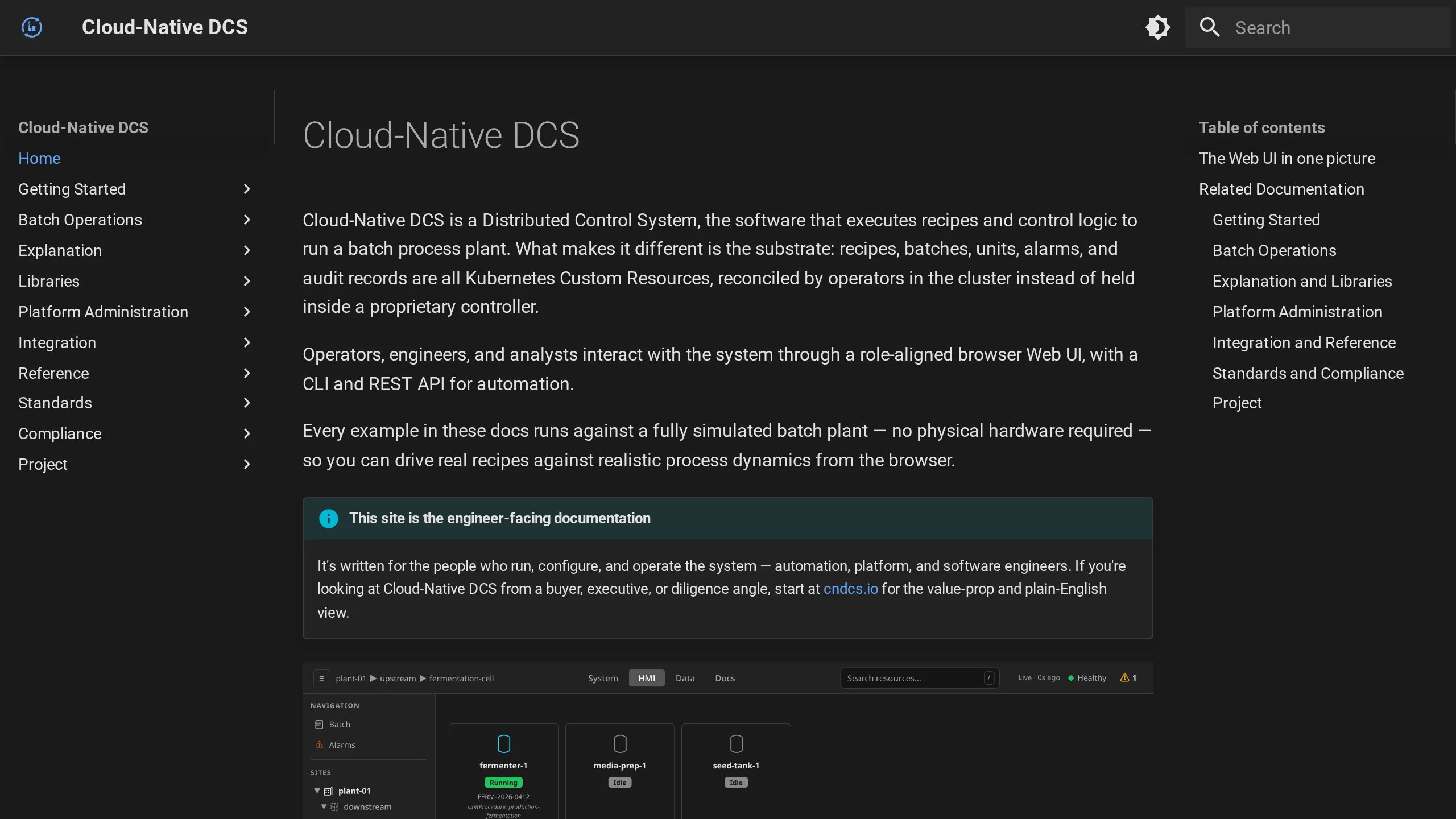This screenshot has height=819, width=1456.
Task: Expand the Platform Administration sidebar chevron
Action: point(247,312)
